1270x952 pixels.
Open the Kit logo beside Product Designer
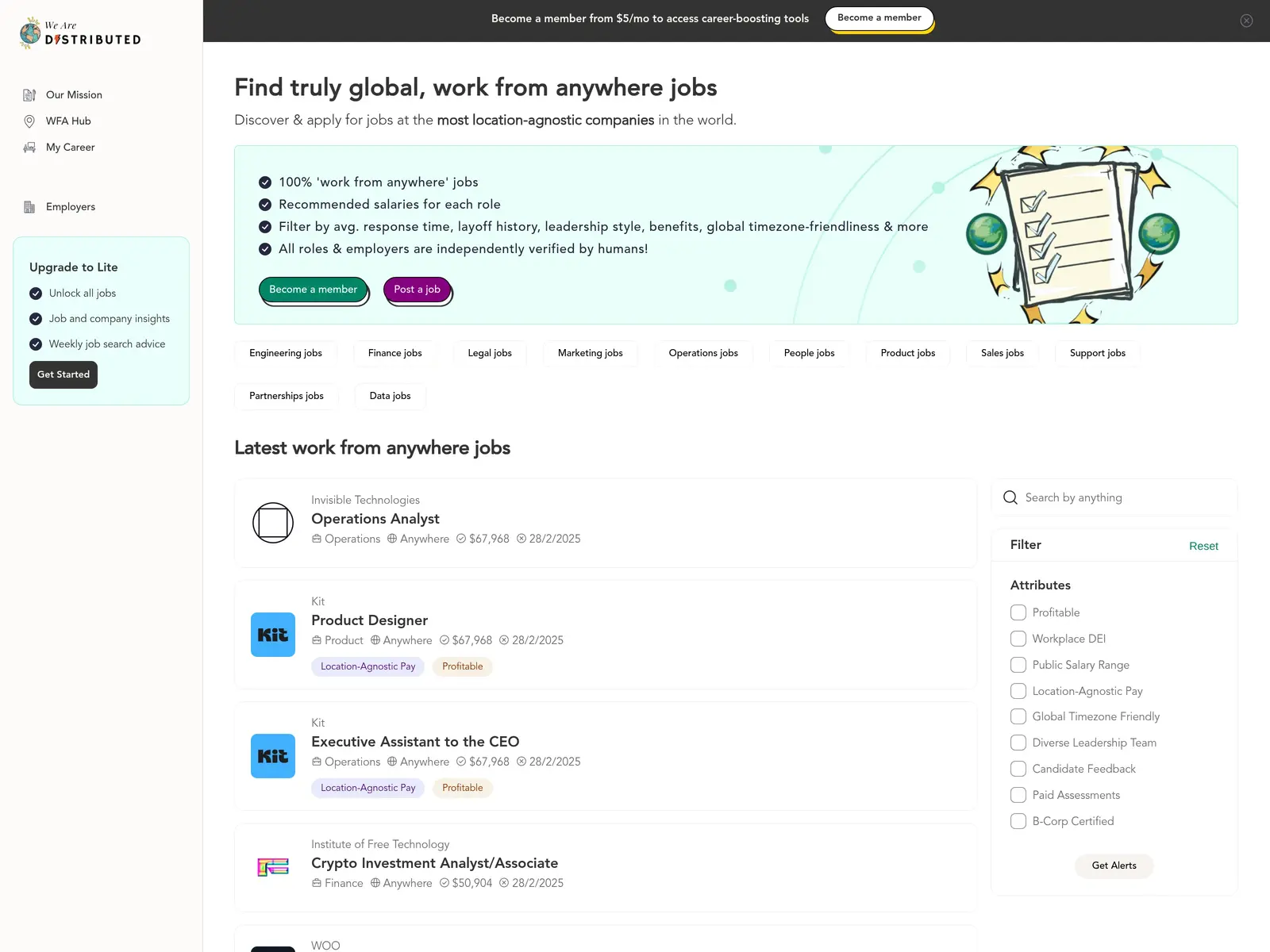coord(273,635)
